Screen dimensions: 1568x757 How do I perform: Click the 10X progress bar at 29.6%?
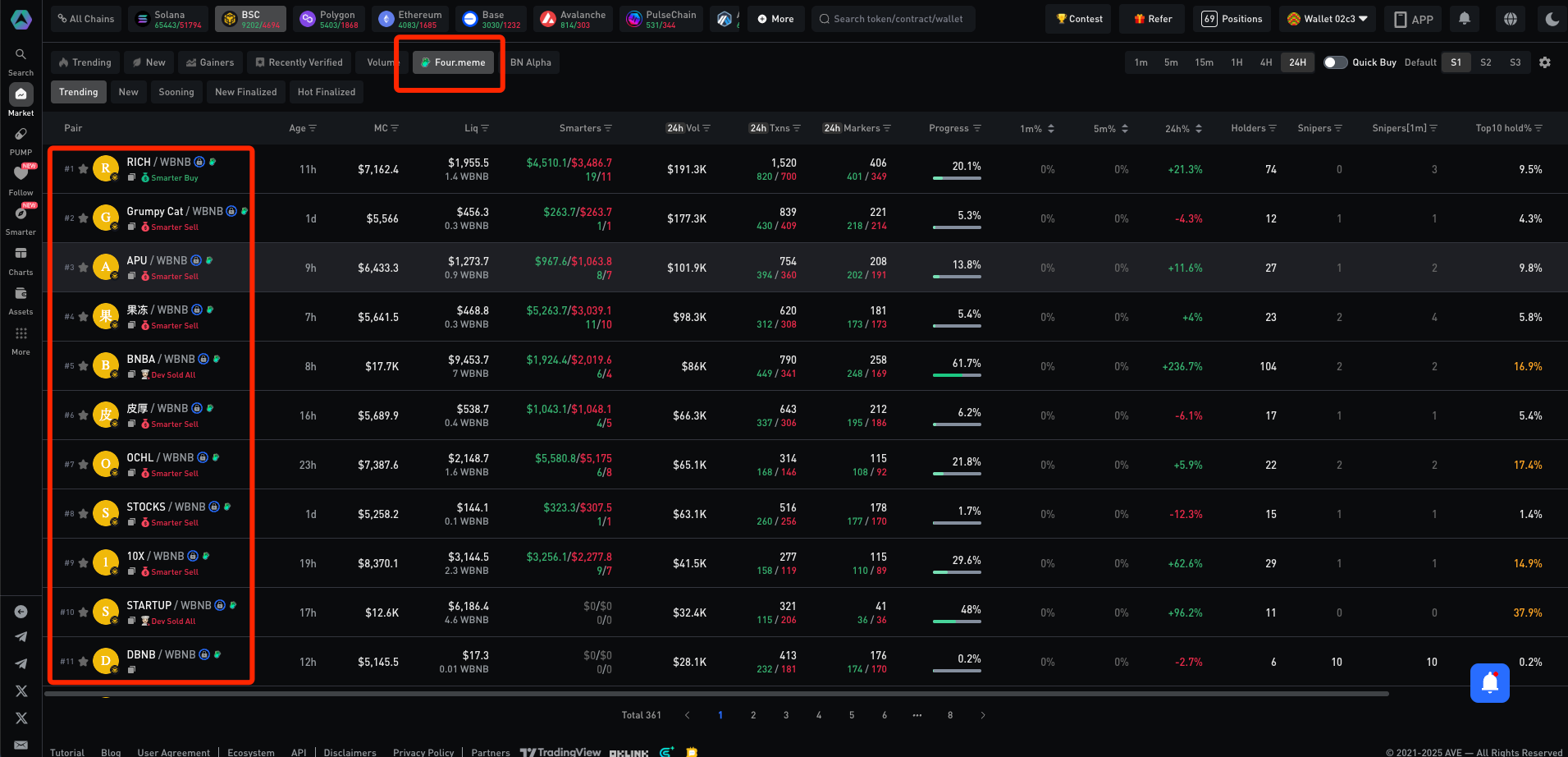tap(957, 572)
